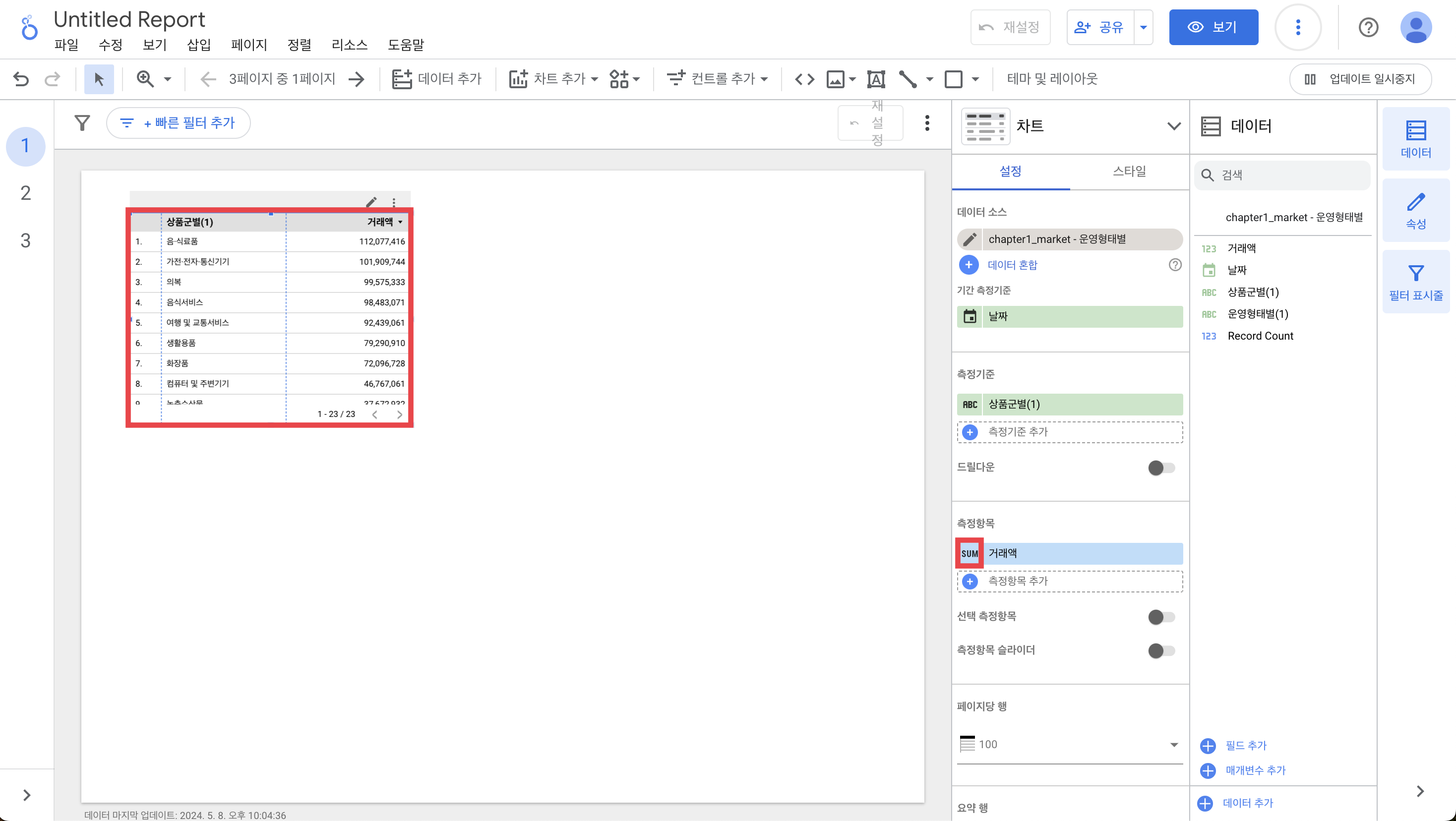Viewport: 1456px width, 821px height.
Task: Enable the 선택 측정항목 toggle
Action: coord(1161,617)
